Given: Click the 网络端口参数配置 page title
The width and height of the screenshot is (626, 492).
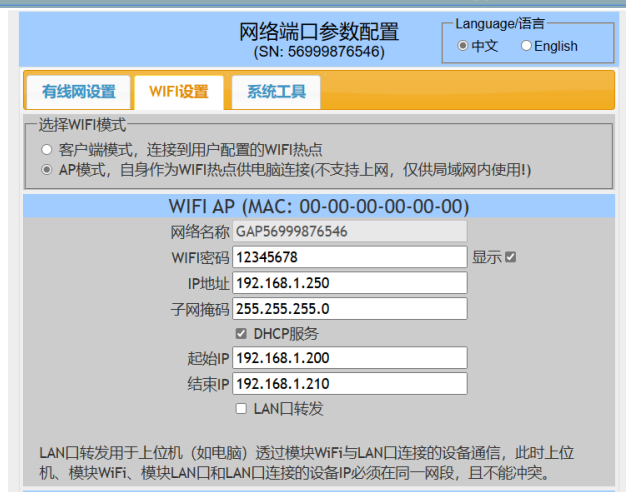Looking at the screenshot, I should coord(318,31).
